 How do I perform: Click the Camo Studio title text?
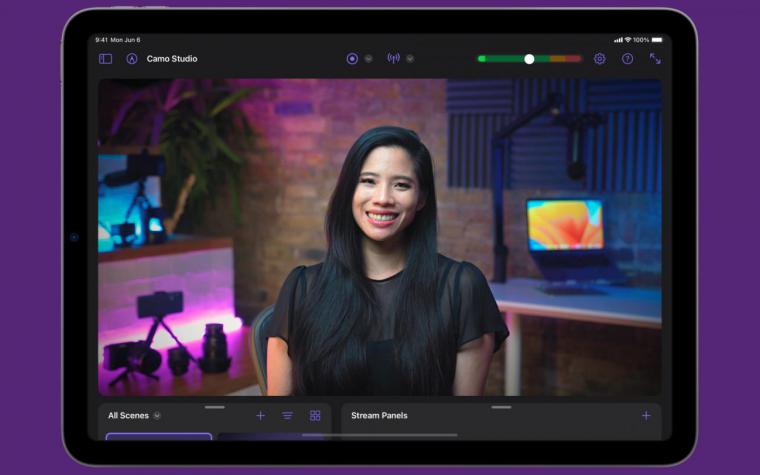(172, 59)
